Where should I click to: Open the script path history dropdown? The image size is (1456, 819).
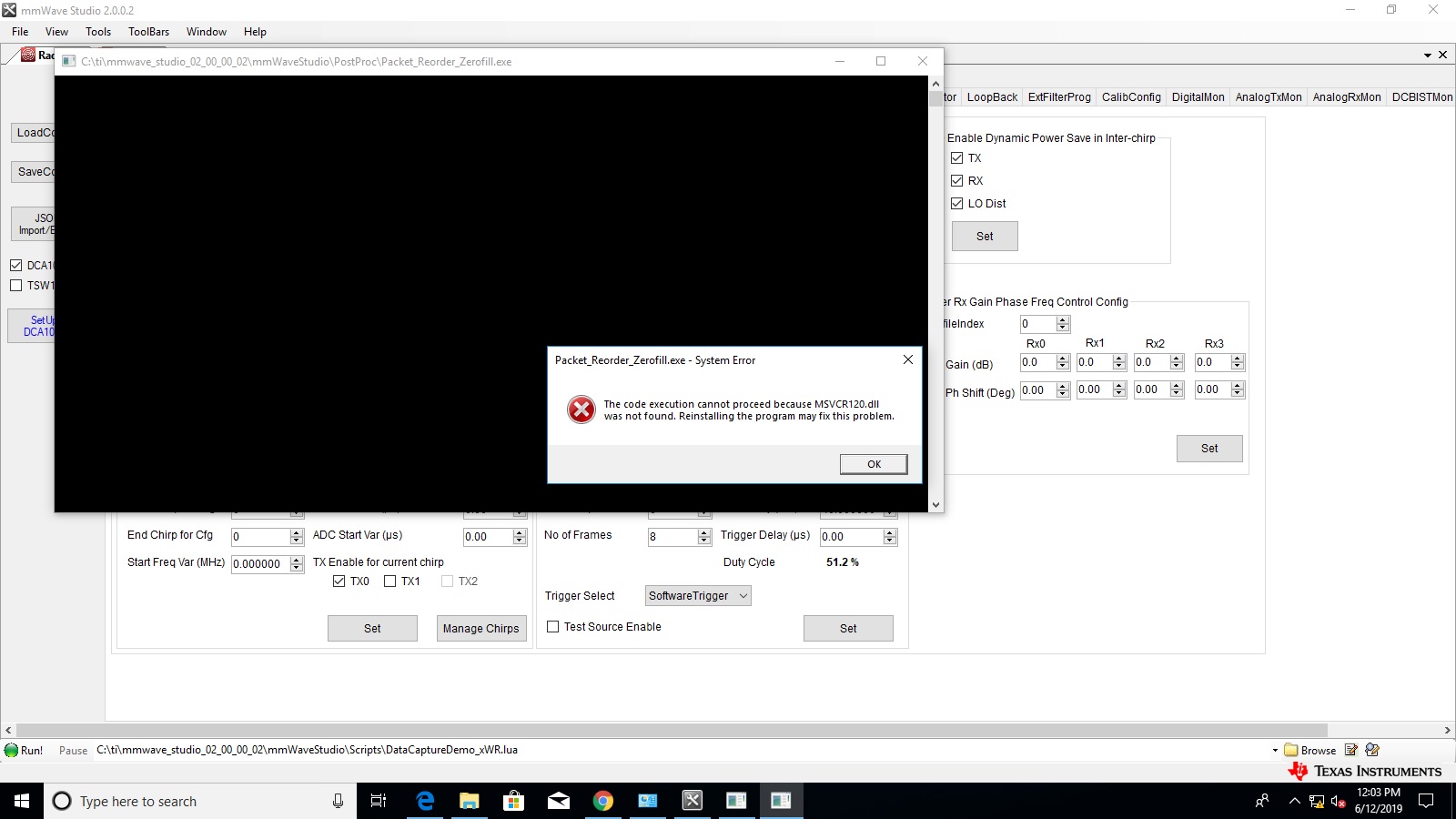(1275, 751)
